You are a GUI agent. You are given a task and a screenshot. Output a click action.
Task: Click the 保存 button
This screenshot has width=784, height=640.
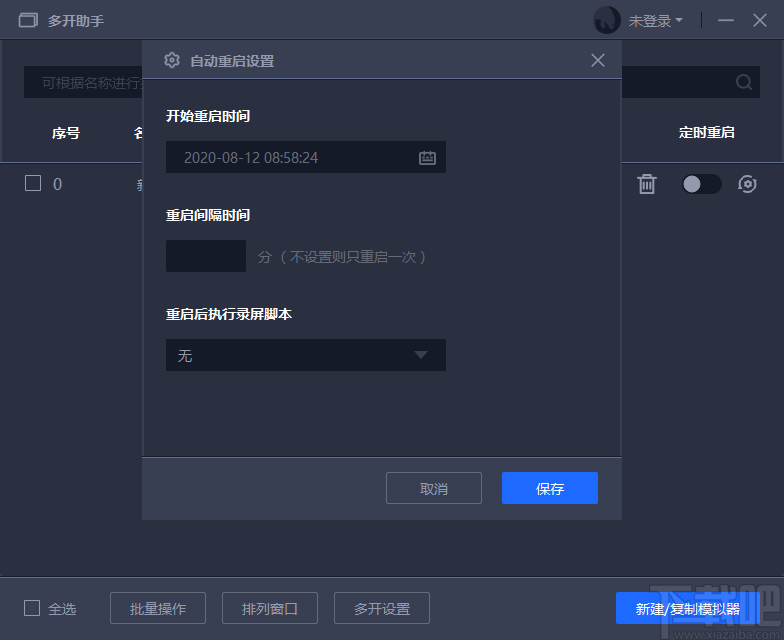[x=550, y=488]
